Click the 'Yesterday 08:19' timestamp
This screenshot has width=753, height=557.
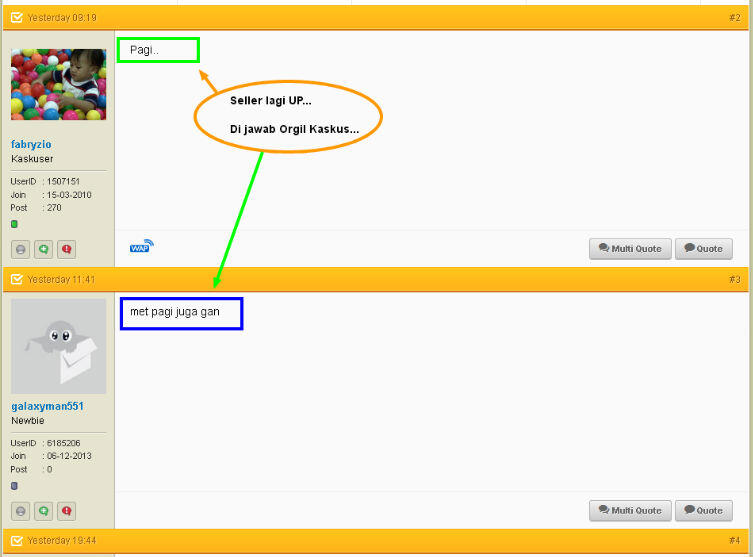pyautogui.click(x=62, y=18)
